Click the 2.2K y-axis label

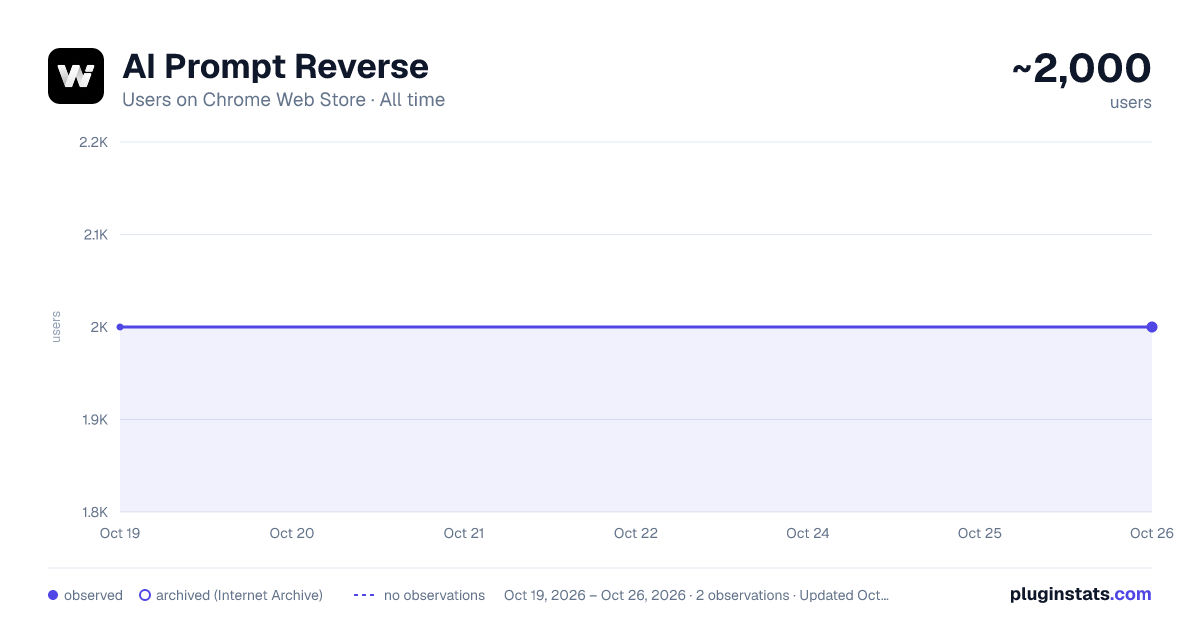93,142
